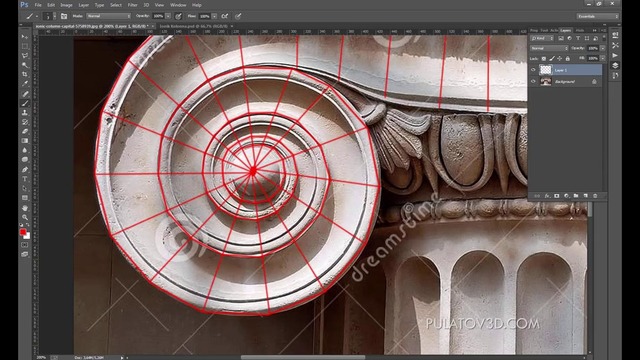This screenshot has width=640, height=360.
Task: Toggle pressure for size button
Action: pyautogui.click(x=238, y=16)
